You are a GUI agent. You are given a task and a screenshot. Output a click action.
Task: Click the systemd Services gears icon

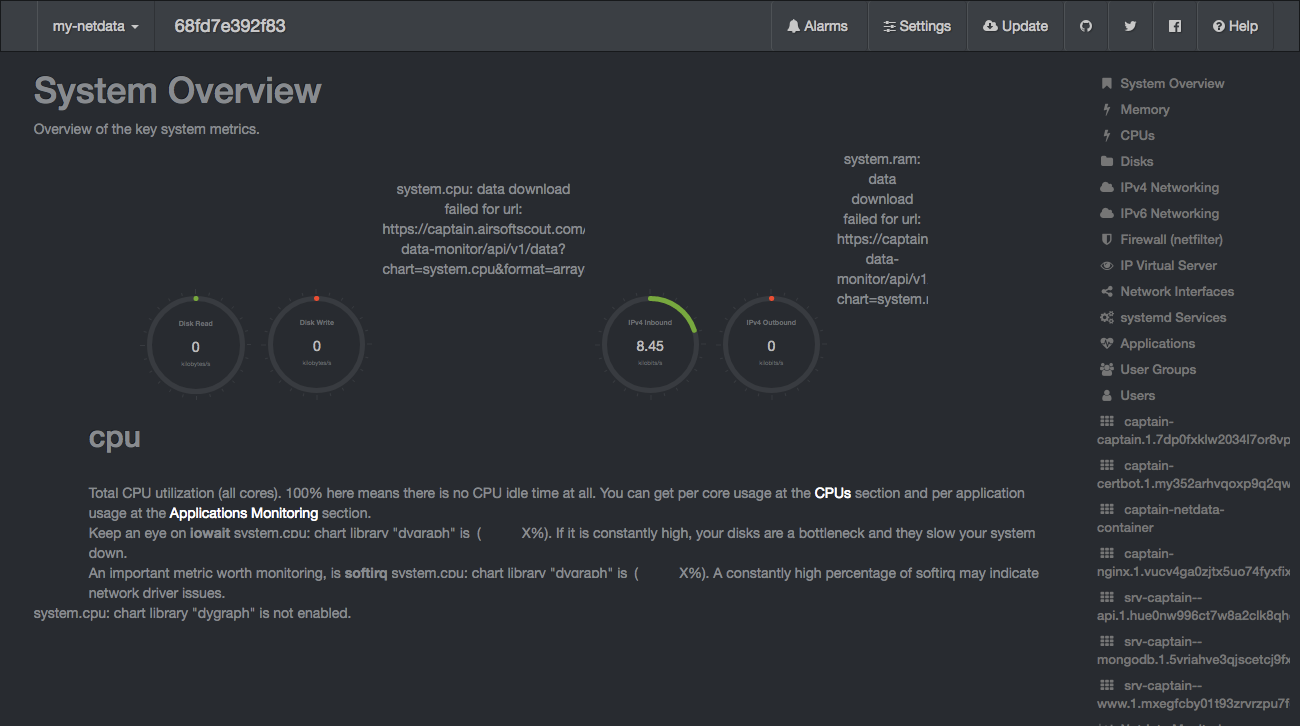coord(1106,317)
